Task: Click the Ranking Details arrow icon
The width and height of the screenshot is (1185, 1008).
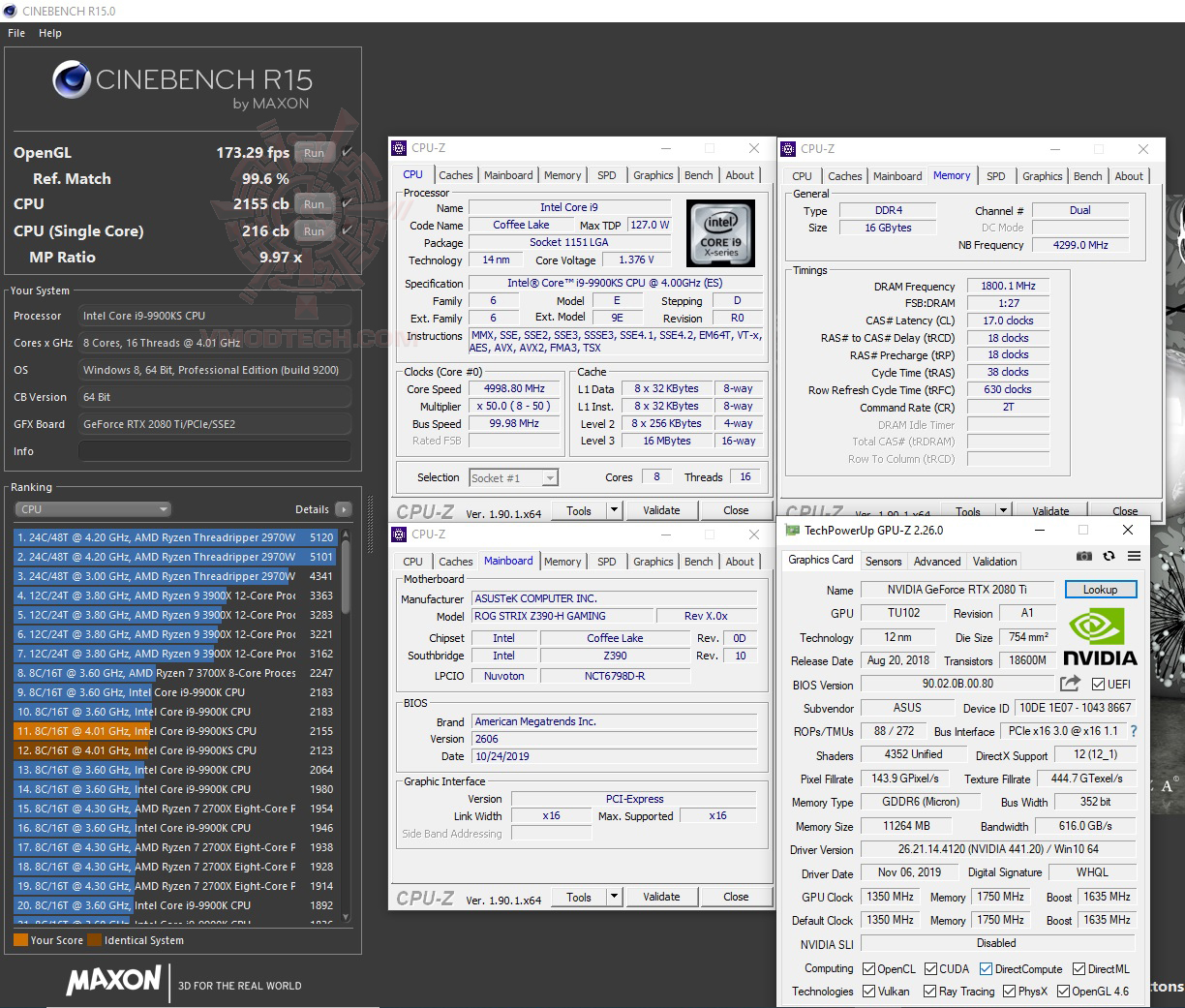Action: click(x=344, y=509)
